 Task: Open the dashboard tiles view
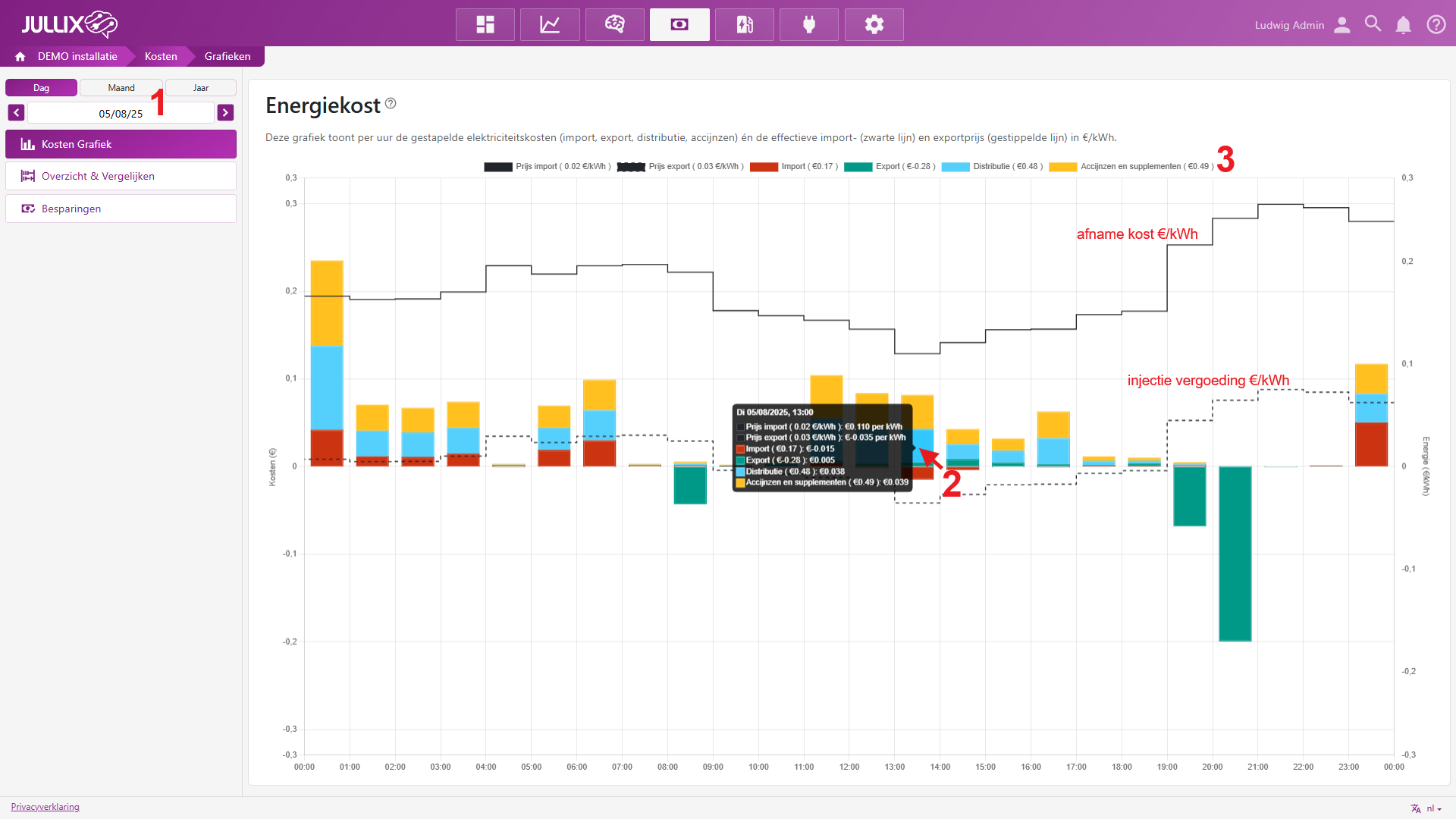[485, 24]
